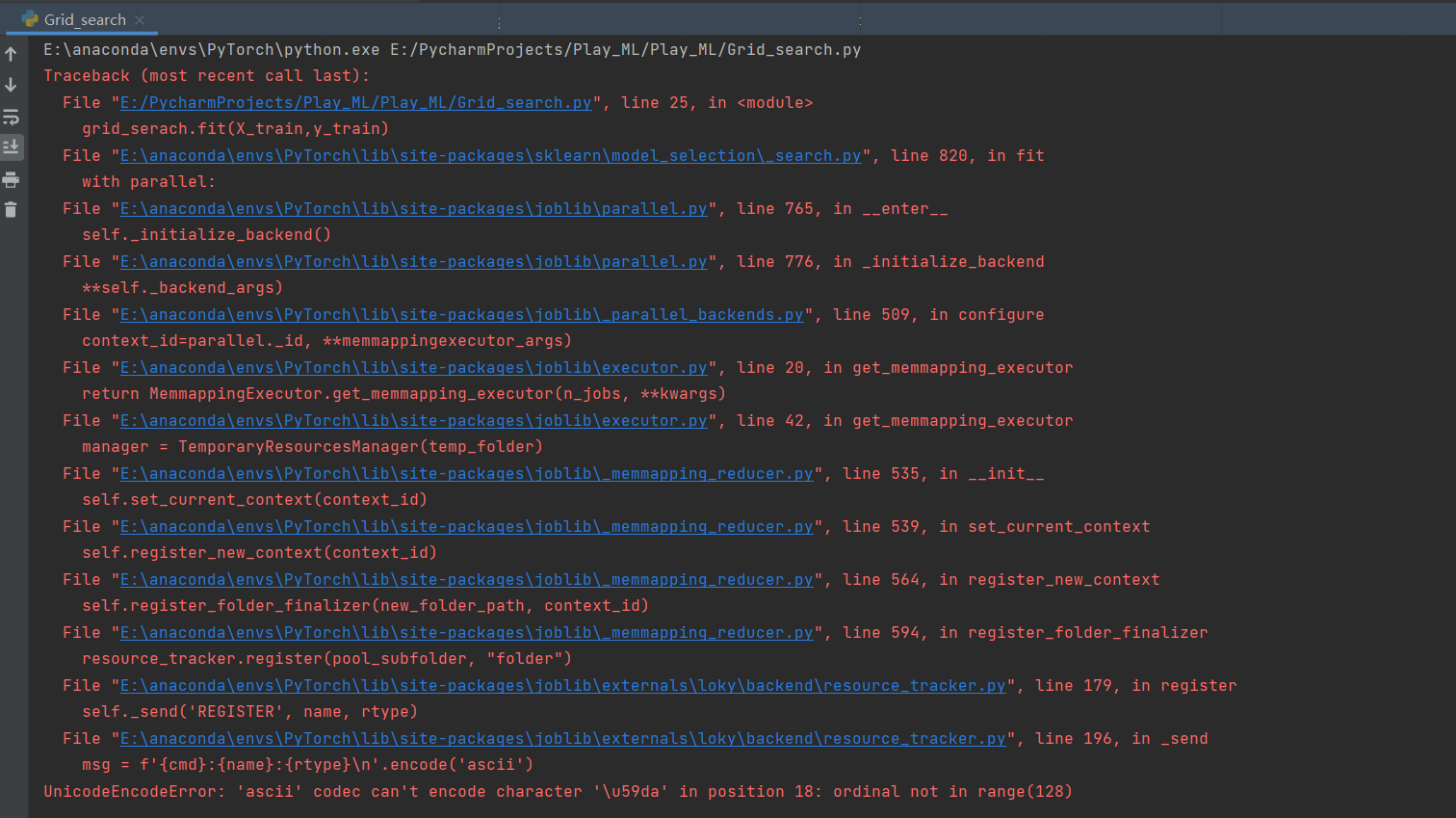This screenshot has height=818, width=1456.
Task: Open the executor.py link at line 20
Action: pyautogui.click(x=413, y=368)
